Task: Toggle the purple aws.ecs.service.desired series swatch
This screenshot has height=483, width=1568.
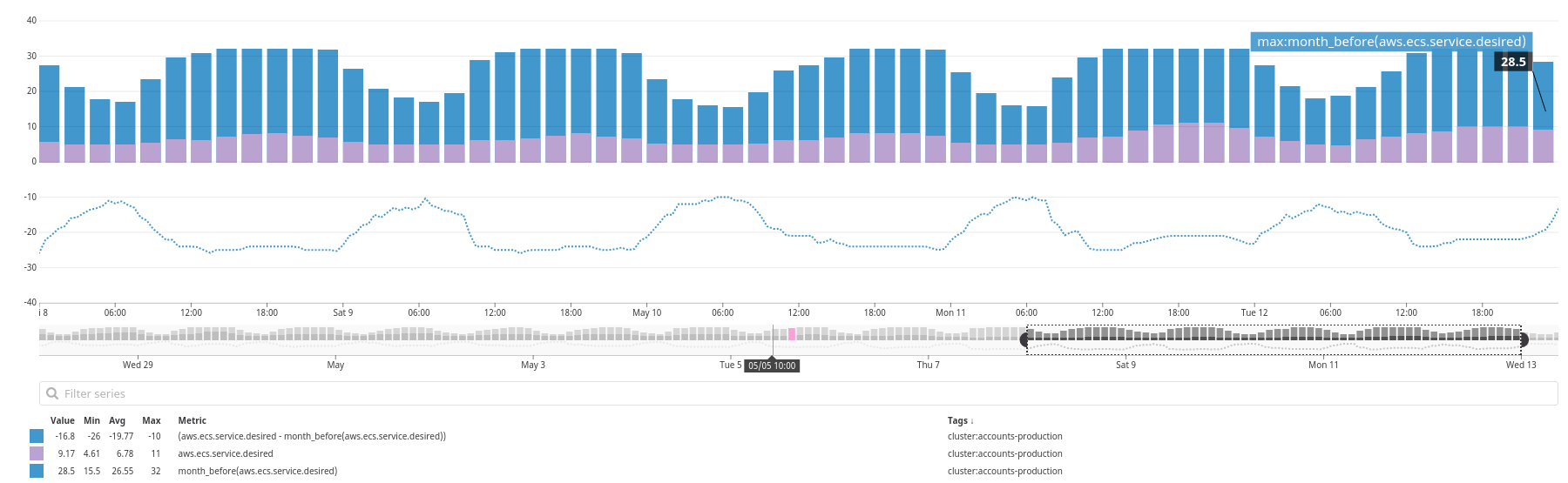Action: pos(37,453)
